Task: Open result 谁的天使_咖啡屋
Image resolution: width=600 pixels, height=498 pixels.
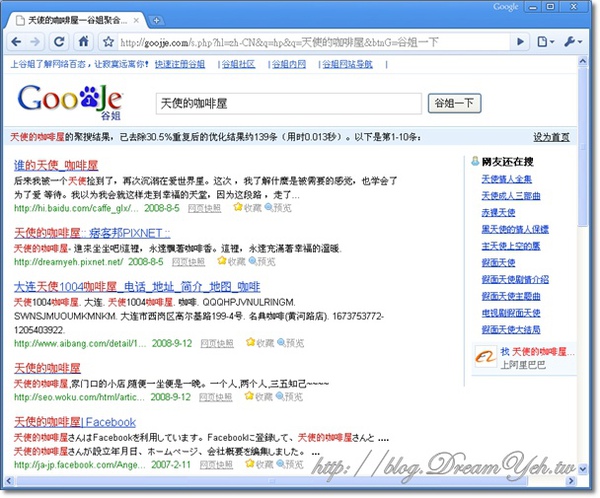Action: 56,165
